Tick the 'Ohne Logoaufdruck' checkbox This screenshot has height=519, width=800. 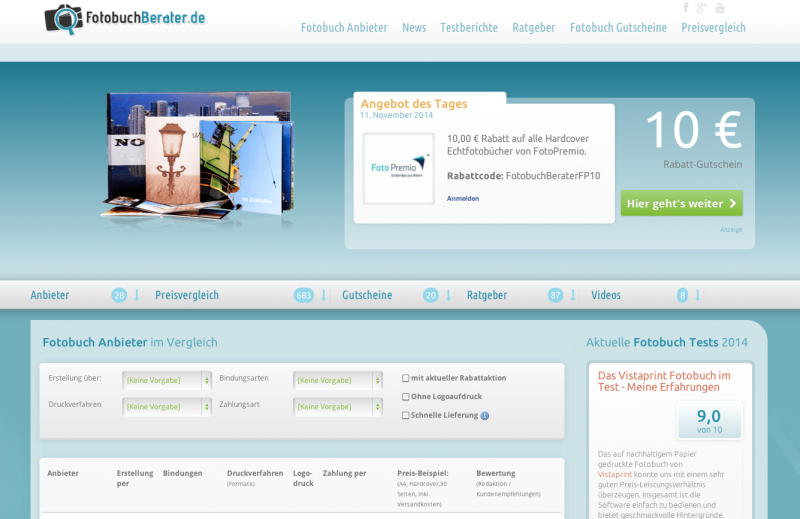(x=406, y=397)
